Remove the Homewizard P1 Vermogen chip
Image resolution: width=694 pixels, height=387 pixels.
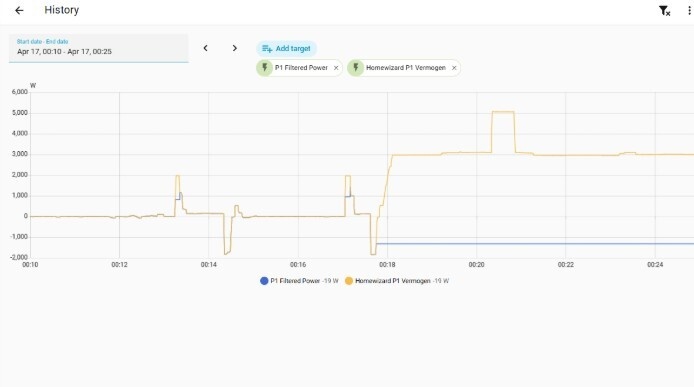(454, 68)
